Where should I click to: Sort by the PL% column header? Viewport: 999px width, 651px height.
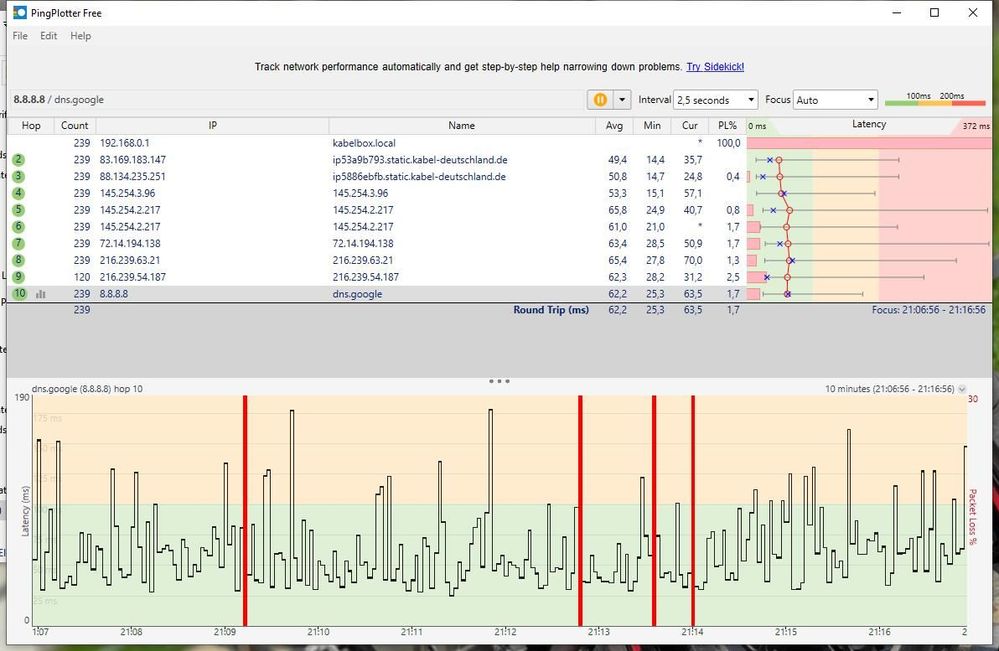coord(727,125)
